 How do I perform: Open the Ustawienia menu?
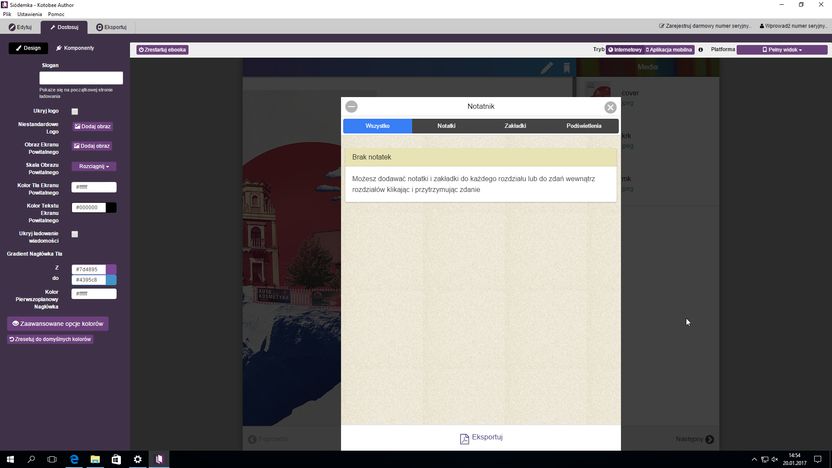[29, 14]
